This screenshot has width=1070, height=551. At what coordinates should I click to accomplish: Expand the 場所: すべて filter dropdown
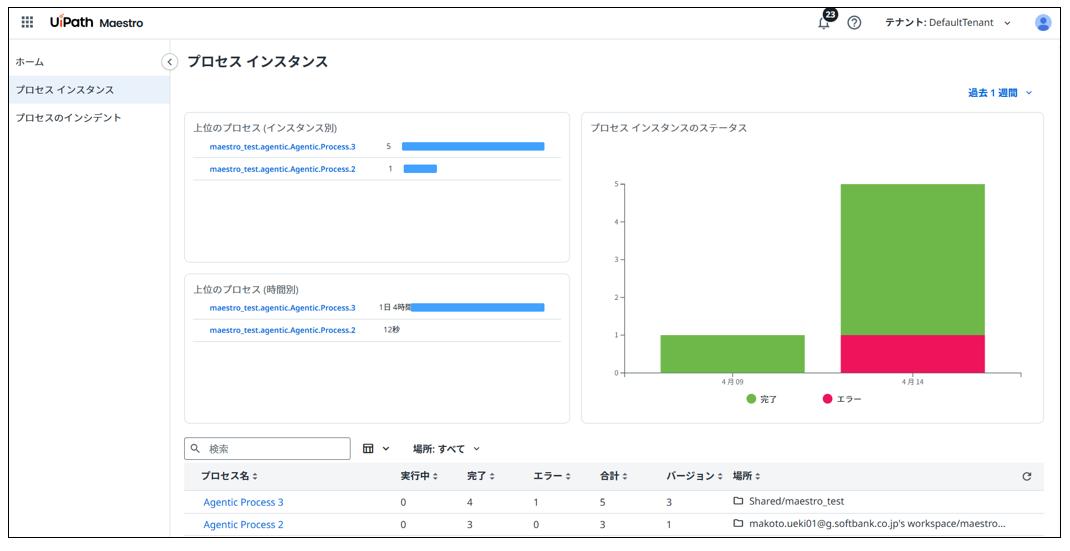[x=446, y=449]
